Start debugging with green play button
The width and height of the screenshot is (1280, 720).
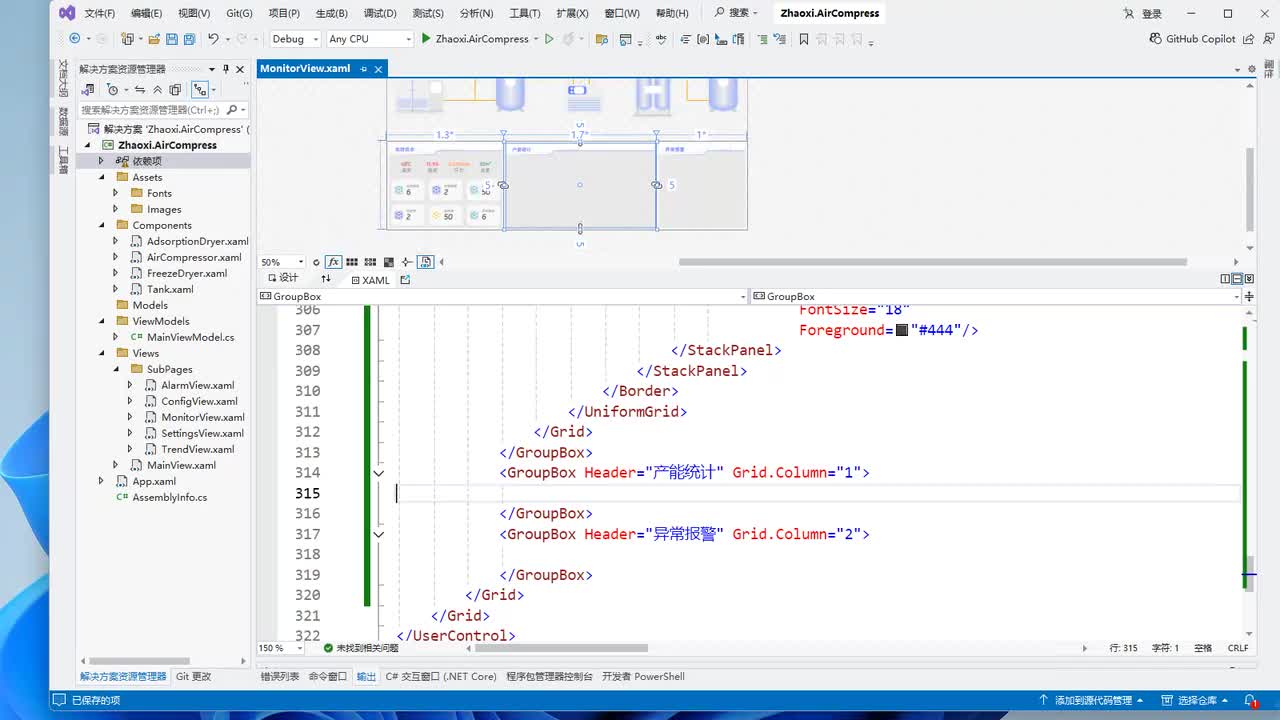point(426,39)
